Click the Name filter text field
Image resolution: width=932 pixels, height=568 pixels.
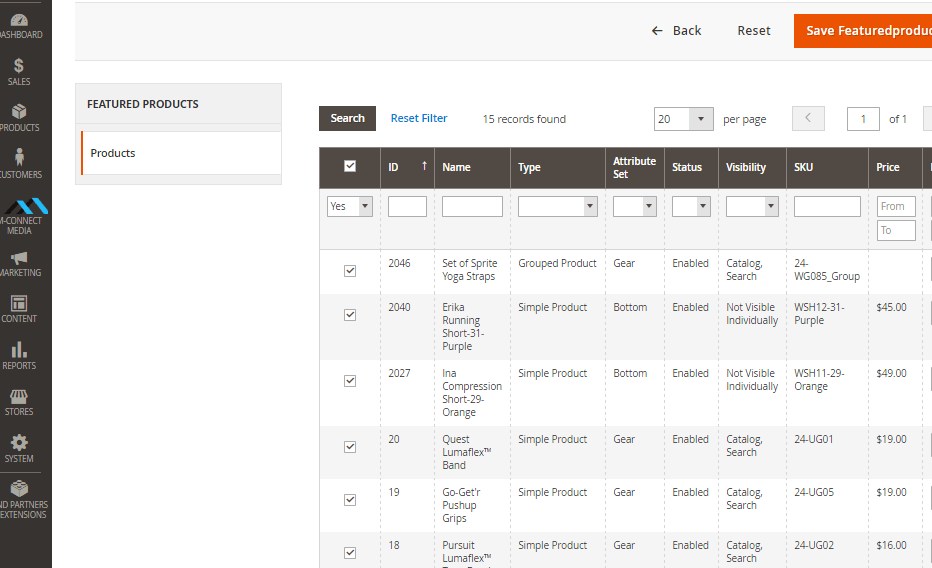point(472,207)
